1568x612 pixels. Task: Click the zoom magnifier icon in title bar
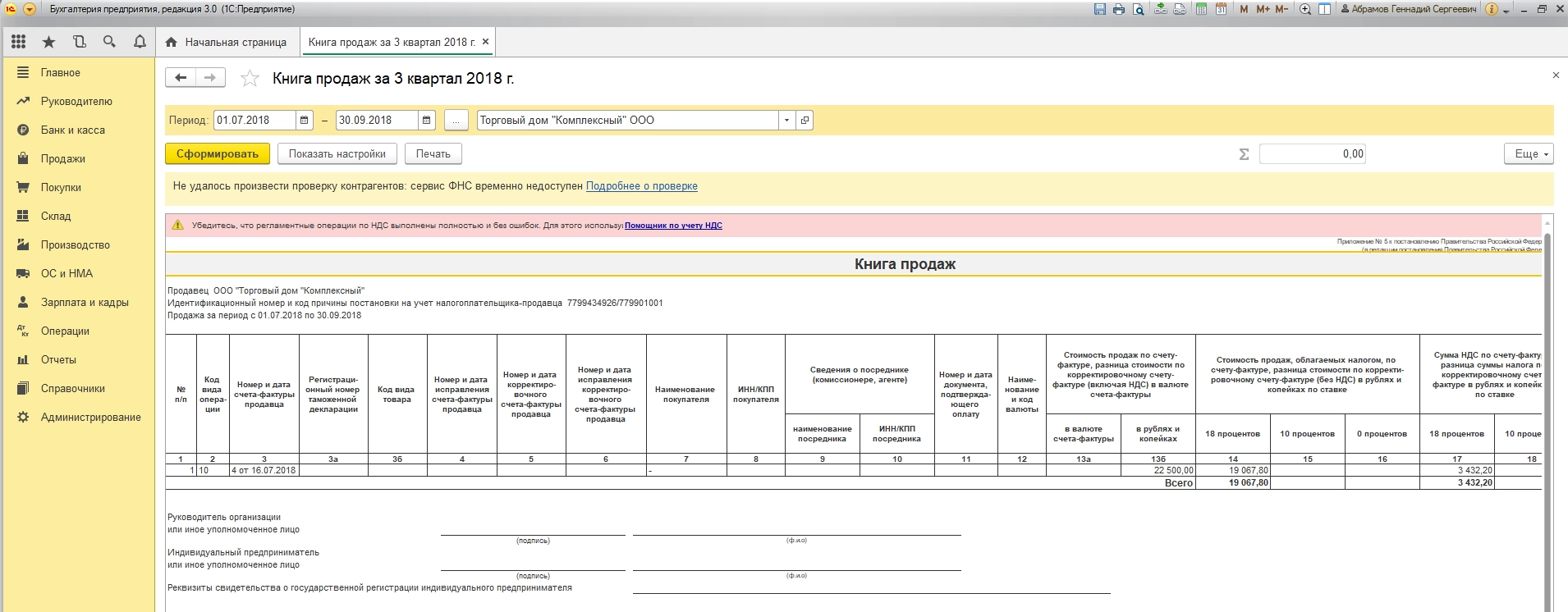coord(1304,9)
